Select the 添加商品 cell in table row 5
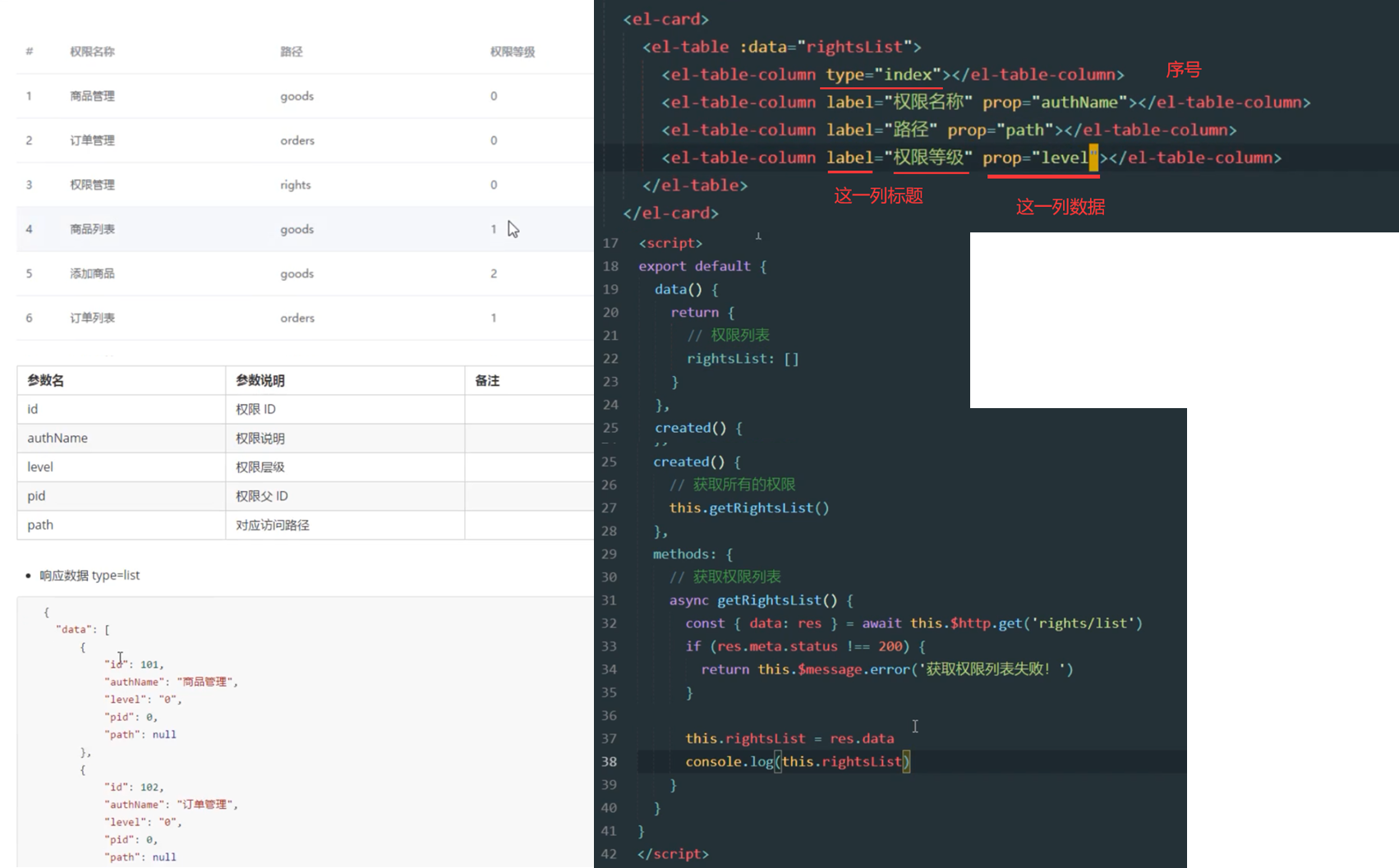Viewport: 1399px width, 868px height. point(92,273)
